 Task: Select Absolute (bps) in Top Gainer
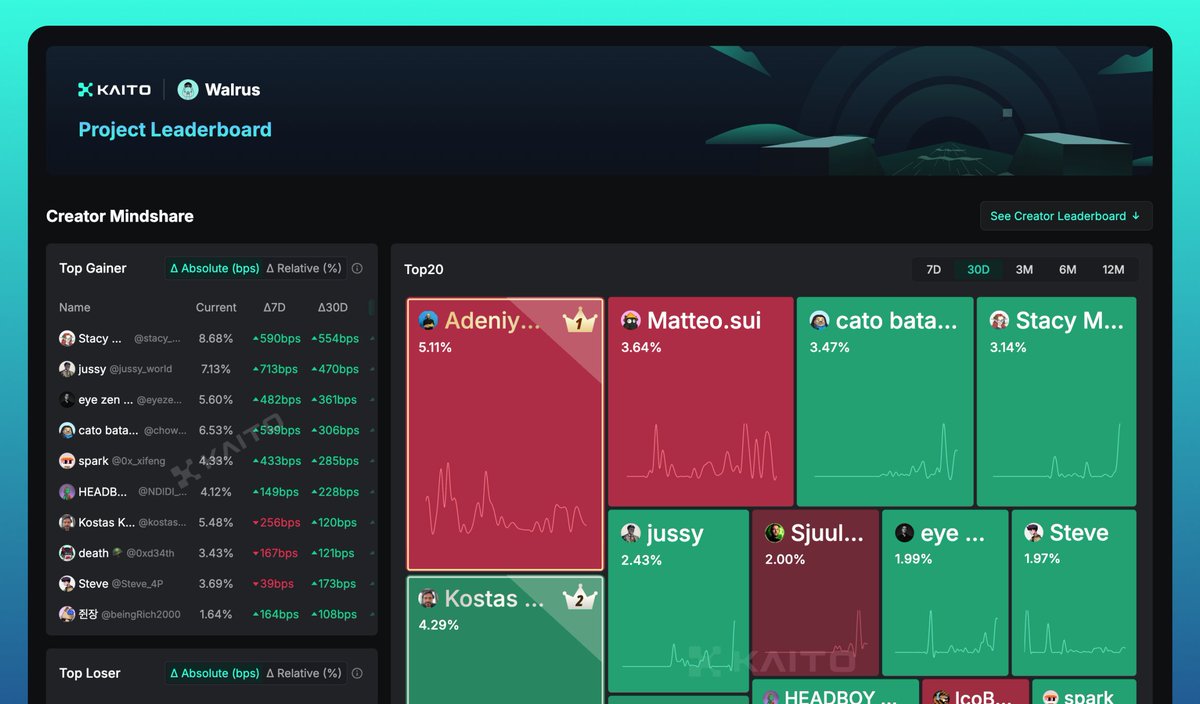point(214,268)
